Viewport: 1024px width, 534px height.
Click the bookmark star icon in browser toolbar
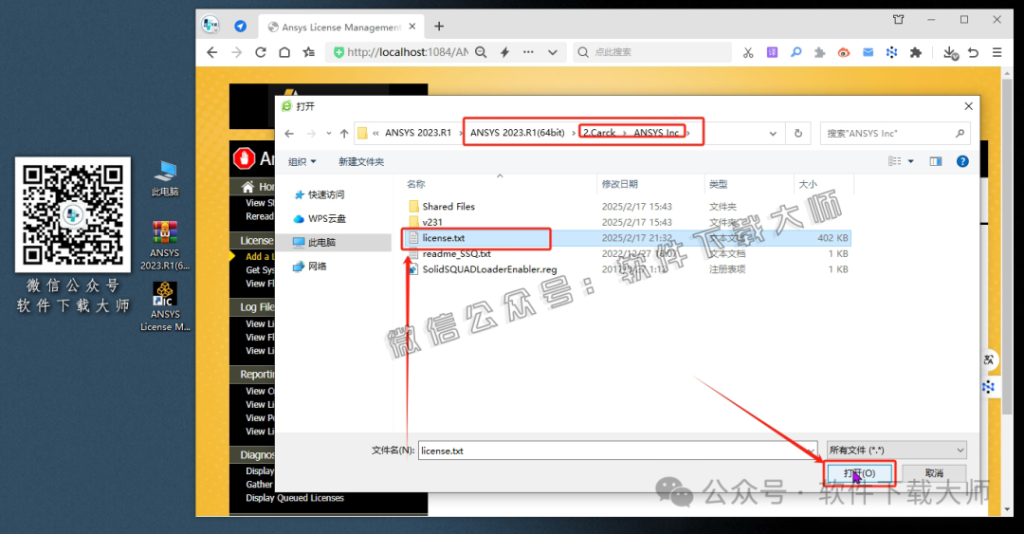coord(309,52)
